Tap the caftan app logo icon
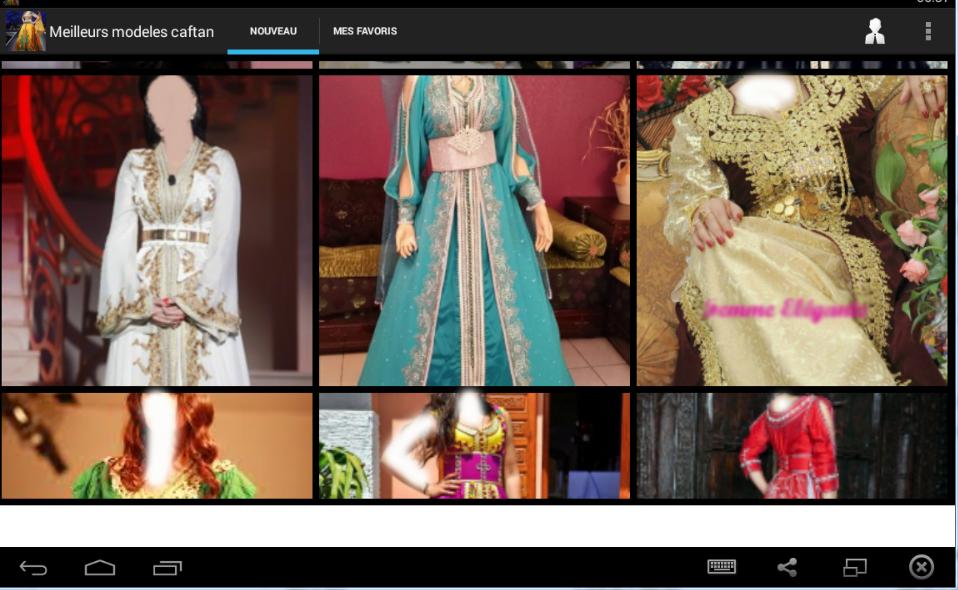The height and width of the screenshot is (590, 958). (x=24, y=31)
